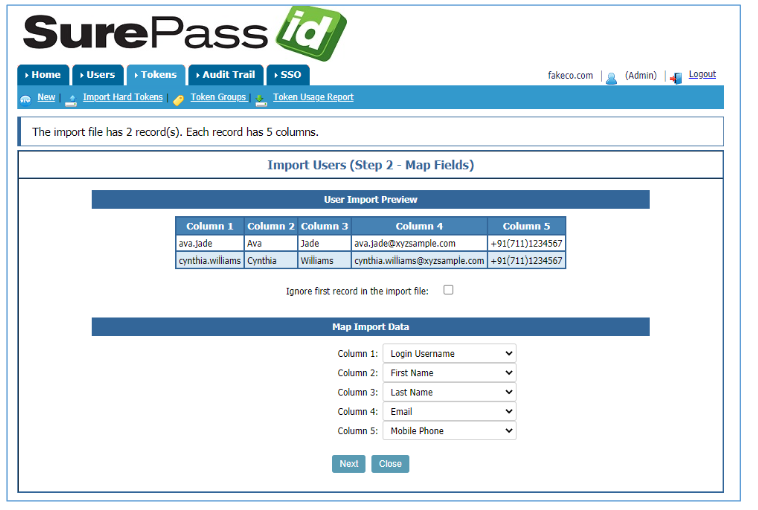Check Ignore first record in import file
Image resolution: width=758 pixels, height=510 pixels.
pyautogui.click(x=448, y=290)
